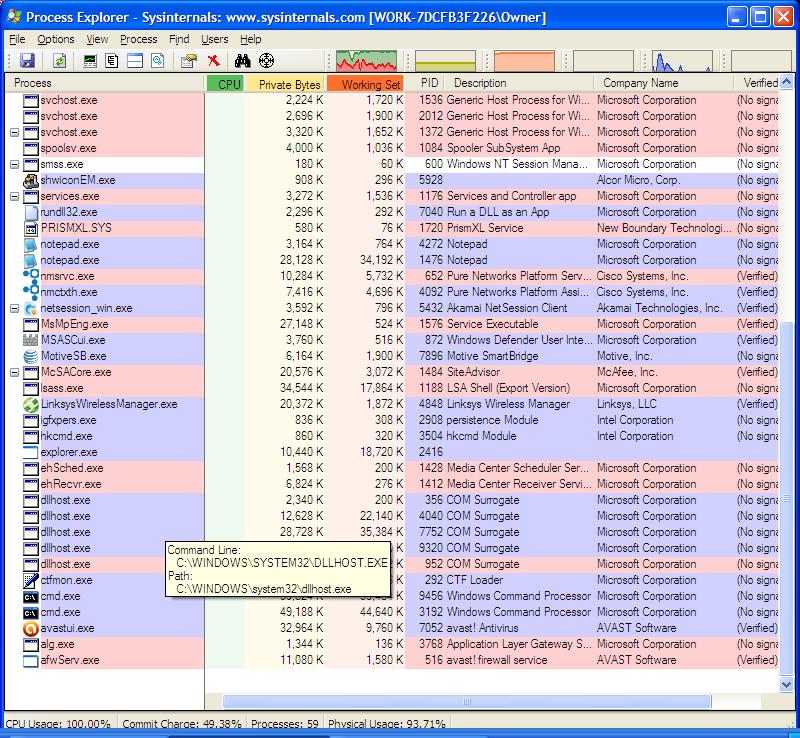Open the View menu

pyautogui.click(x=97, y=39)
